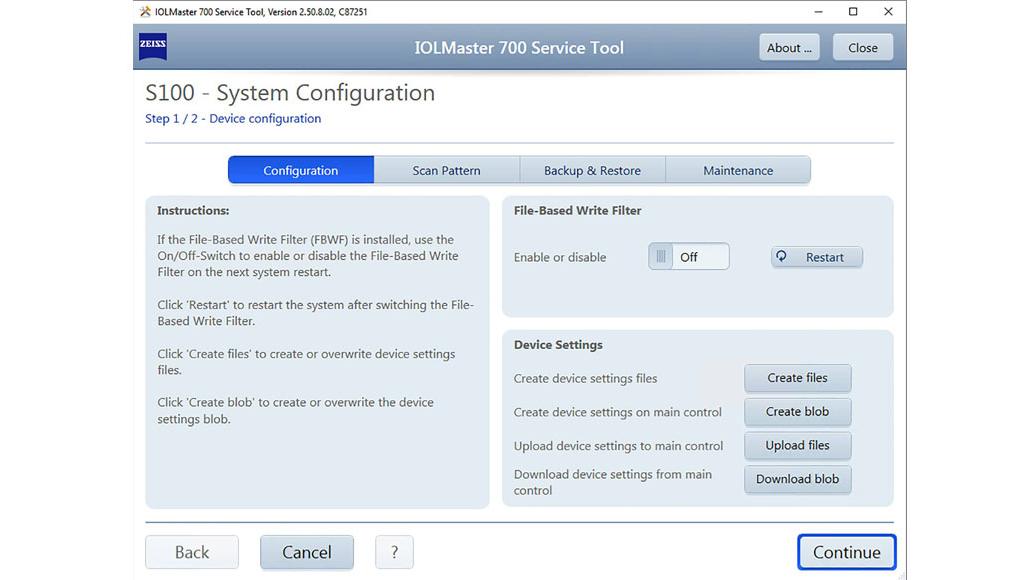Click Upload files button

(x=798, y=445)
